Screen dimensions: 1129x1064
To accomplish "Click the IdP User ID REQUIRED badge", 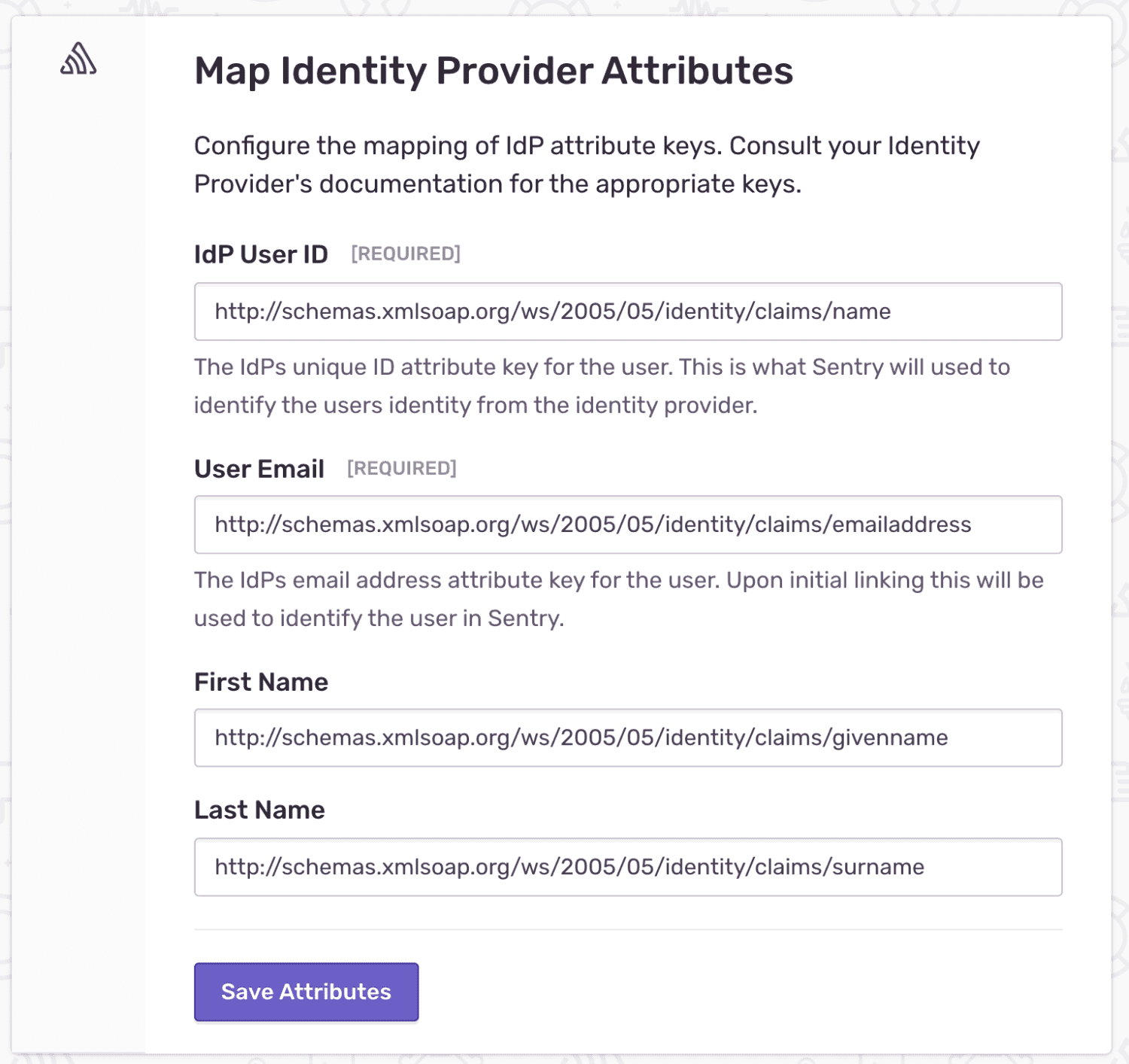I will (406, 254).
